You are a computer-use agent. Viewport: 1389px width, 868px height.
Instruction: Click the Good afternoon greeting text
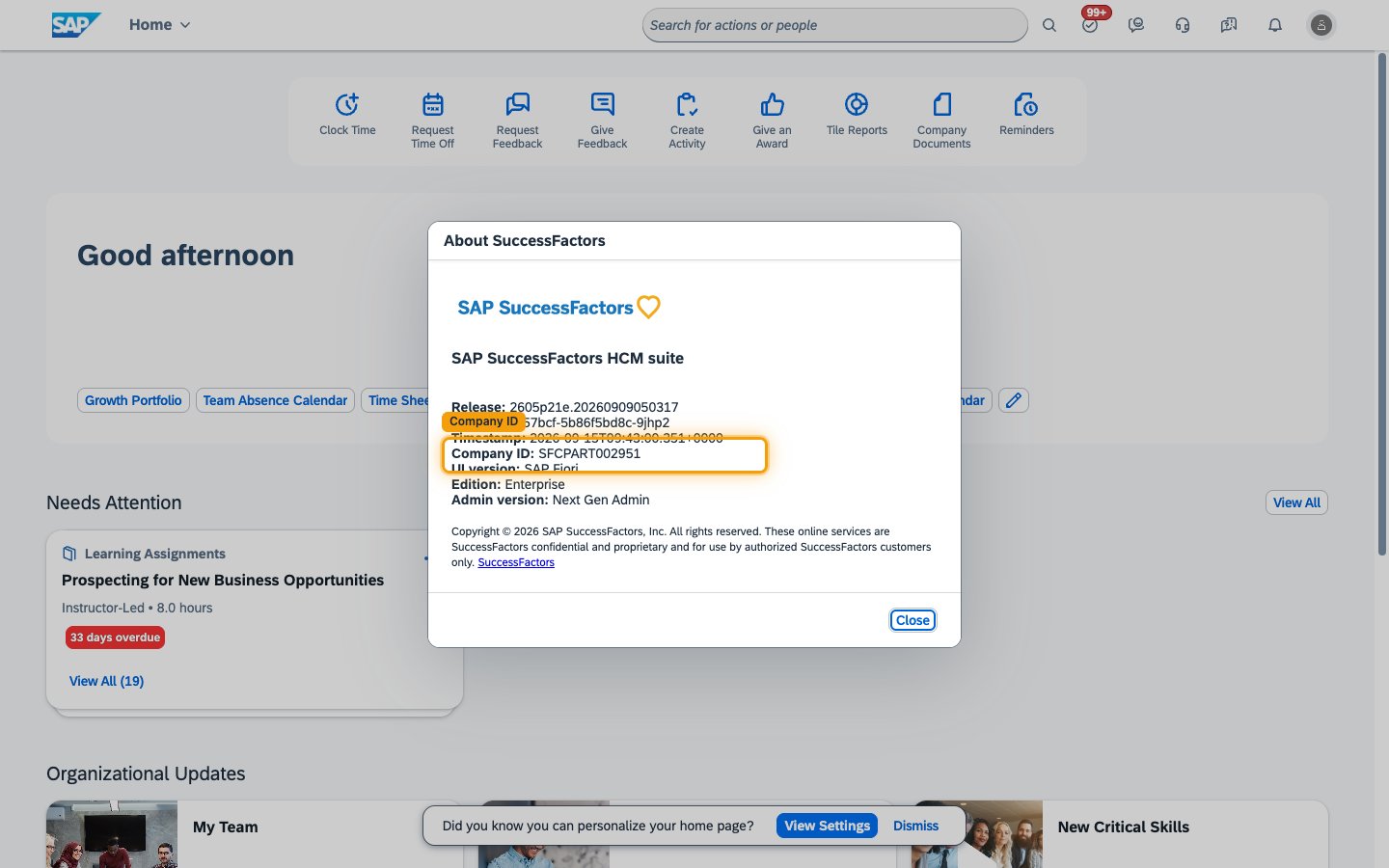coord(186,256)
